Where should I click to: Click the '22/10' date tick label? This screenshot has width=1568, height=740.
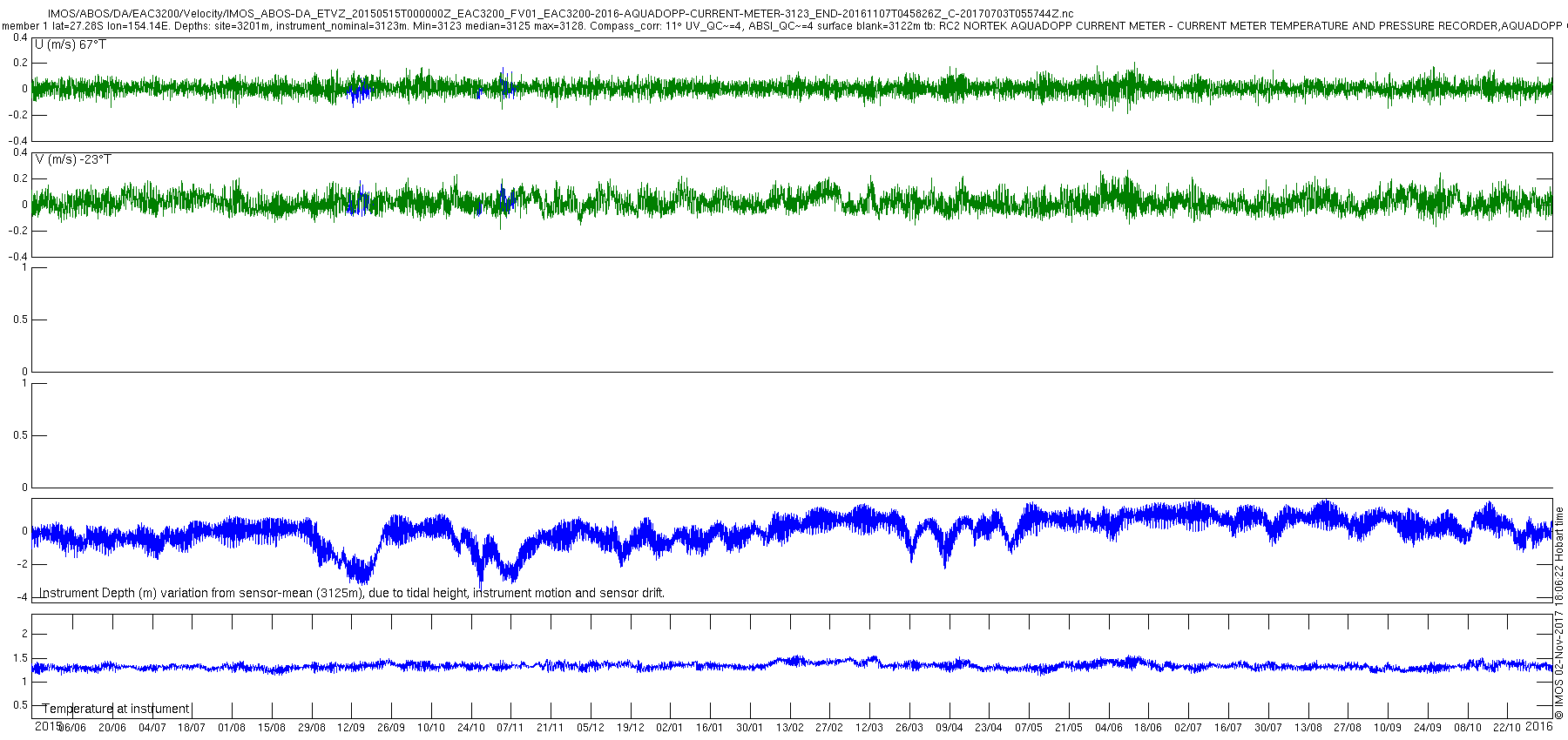tap(1507, 728)
